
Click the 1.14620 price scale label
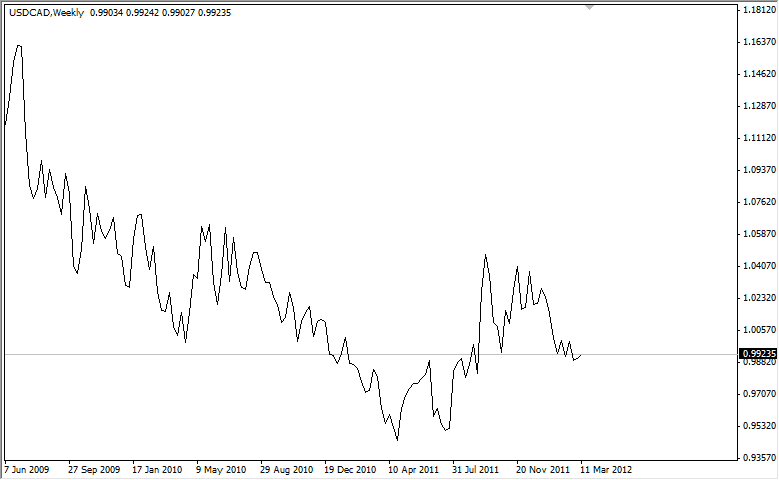point(759,74)
